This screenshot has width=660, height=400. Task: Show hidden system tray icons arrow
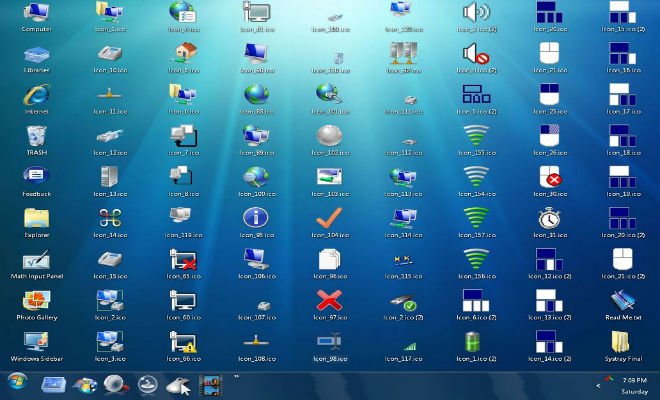click(x=598, y=386)
